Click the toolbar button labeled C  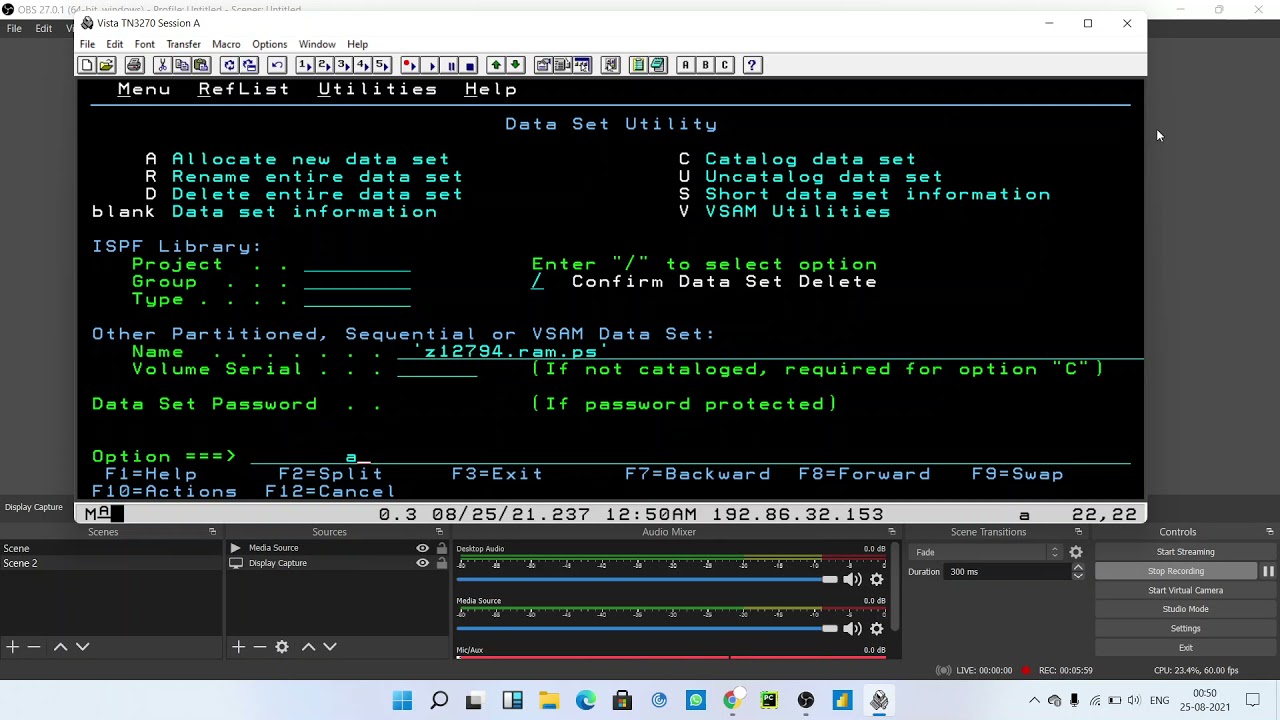coord(725,65)
